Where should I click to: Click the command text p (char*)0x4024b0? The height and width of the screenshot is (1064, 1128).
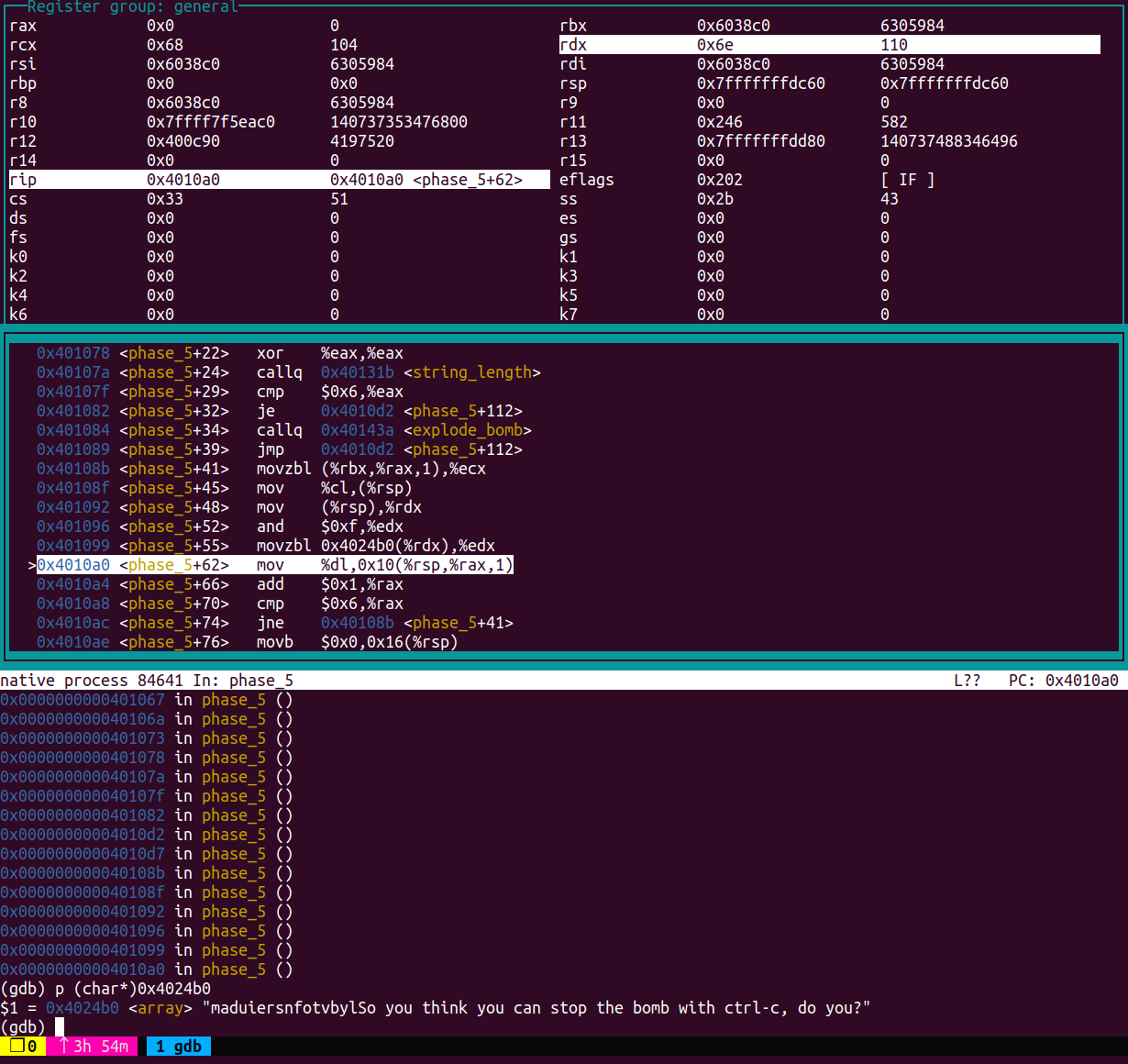[133, 989]
